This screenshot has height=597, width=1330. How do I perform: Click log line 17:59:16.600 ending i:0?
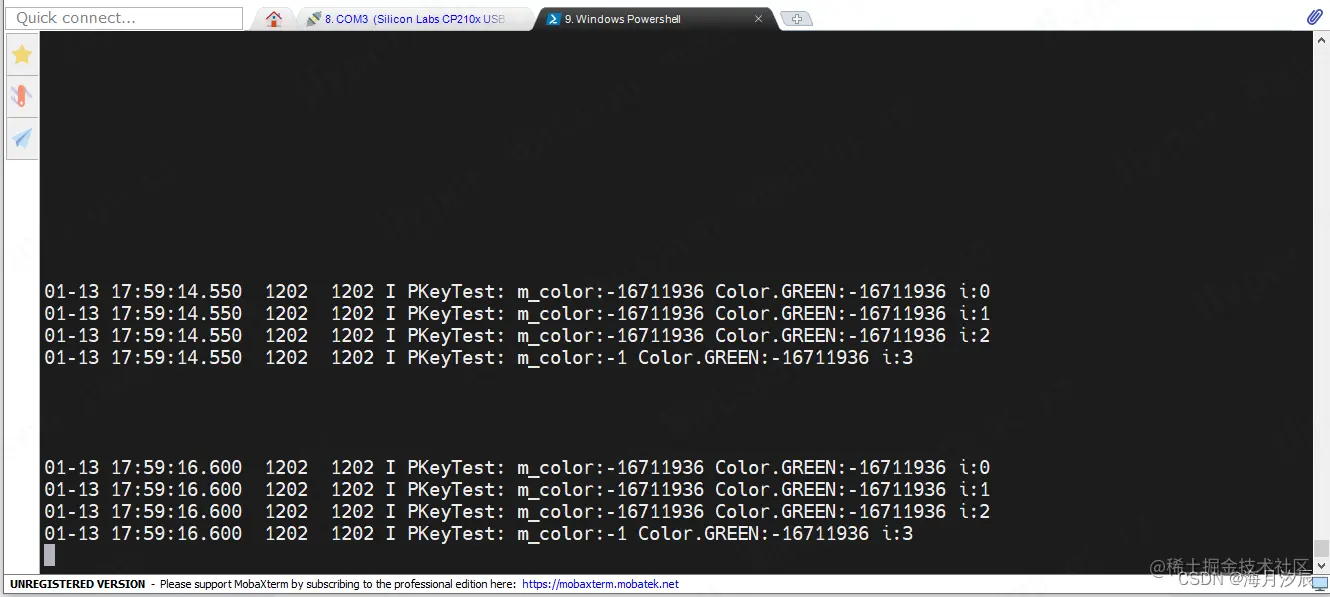click(x=517, y=468)
